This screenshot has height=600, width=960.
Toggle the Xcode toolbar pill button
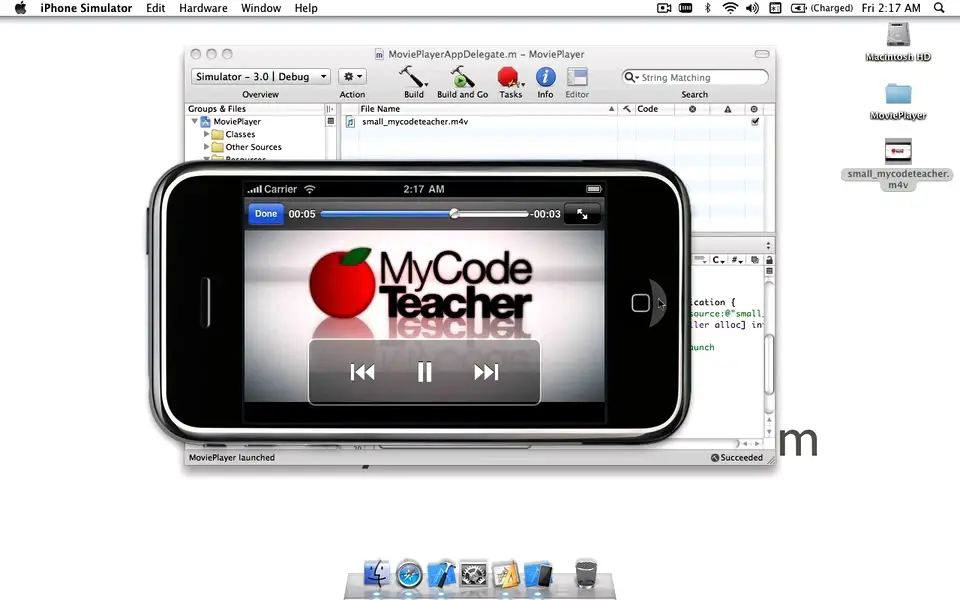(x=762, y=54)
